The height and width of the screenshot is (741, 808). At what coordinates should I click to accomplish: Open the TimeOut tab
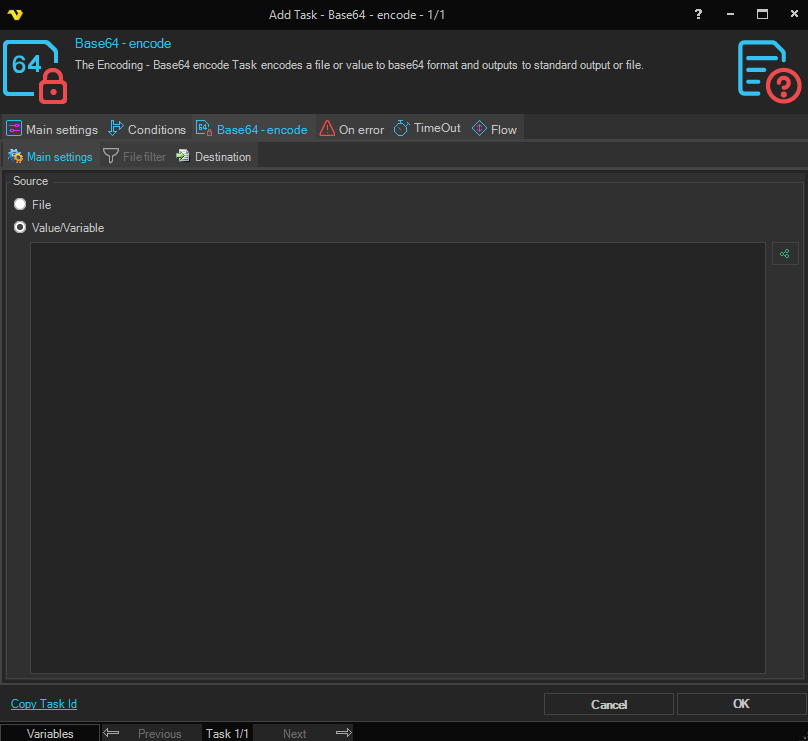[427, 129]
